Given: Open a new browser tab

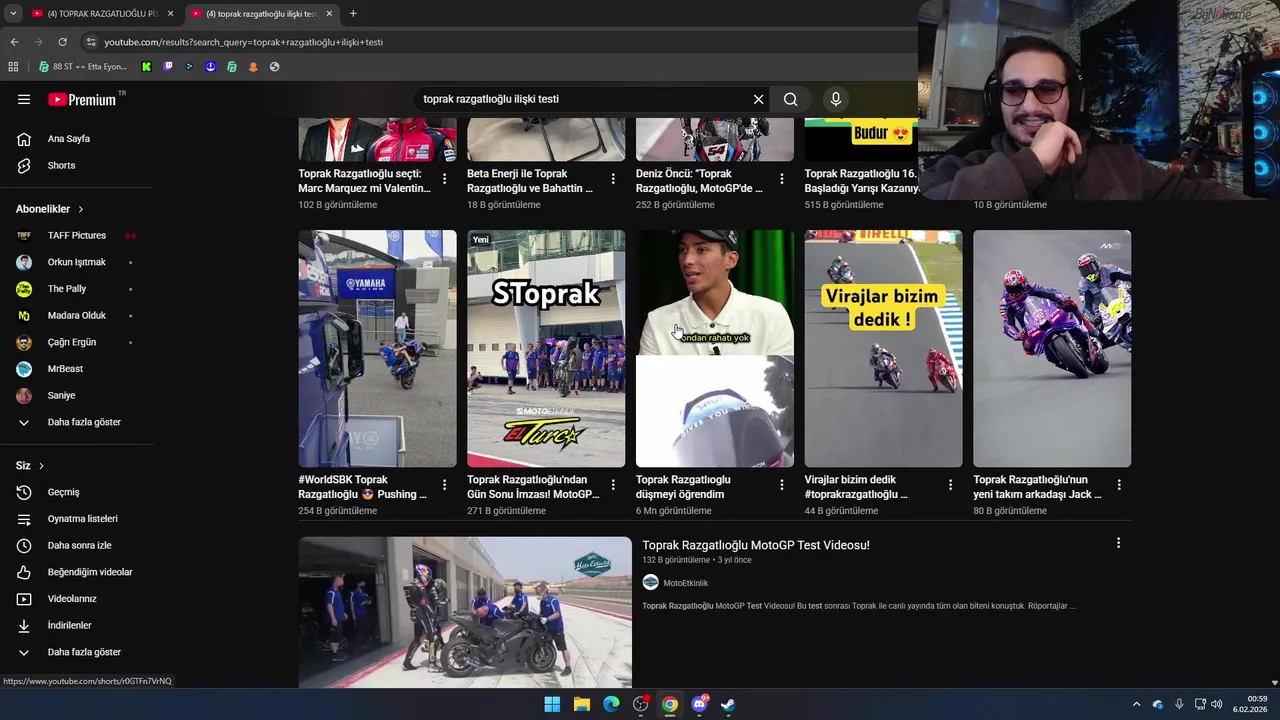Looking at the screenshot, I should point(353,13).
